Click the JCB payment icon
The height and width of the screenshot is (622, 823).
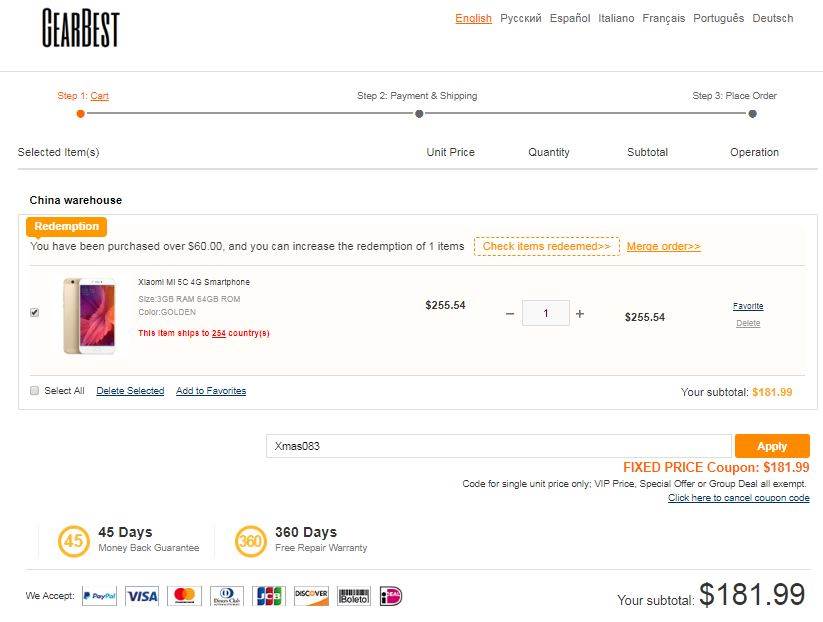click(269, 596)
